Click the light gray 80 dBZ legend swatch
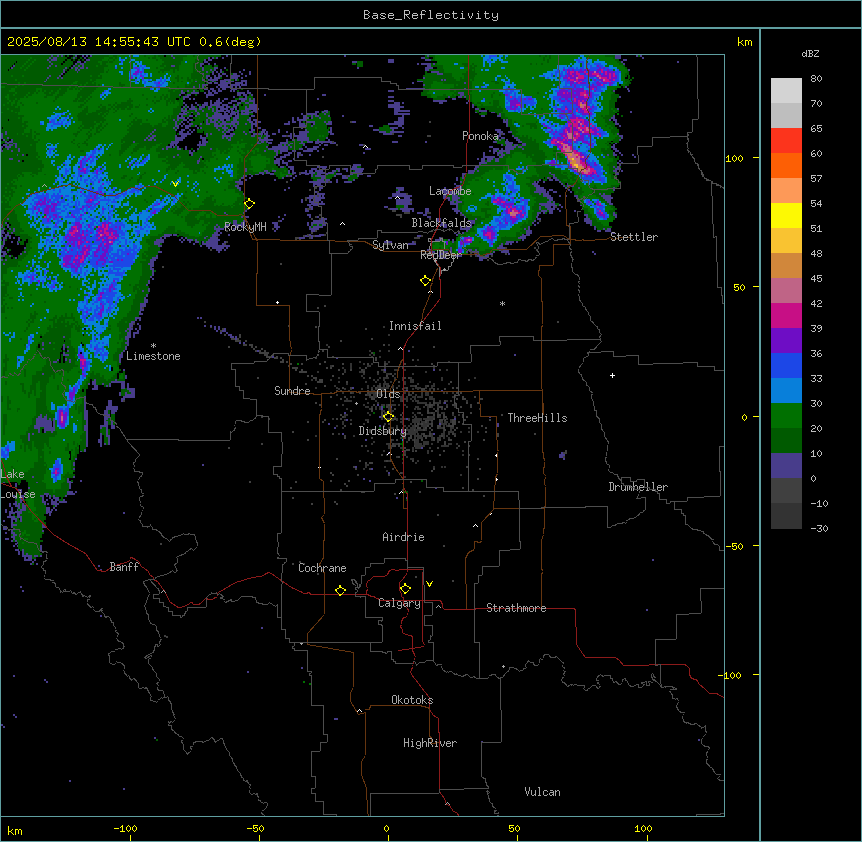 pos(786,91)
